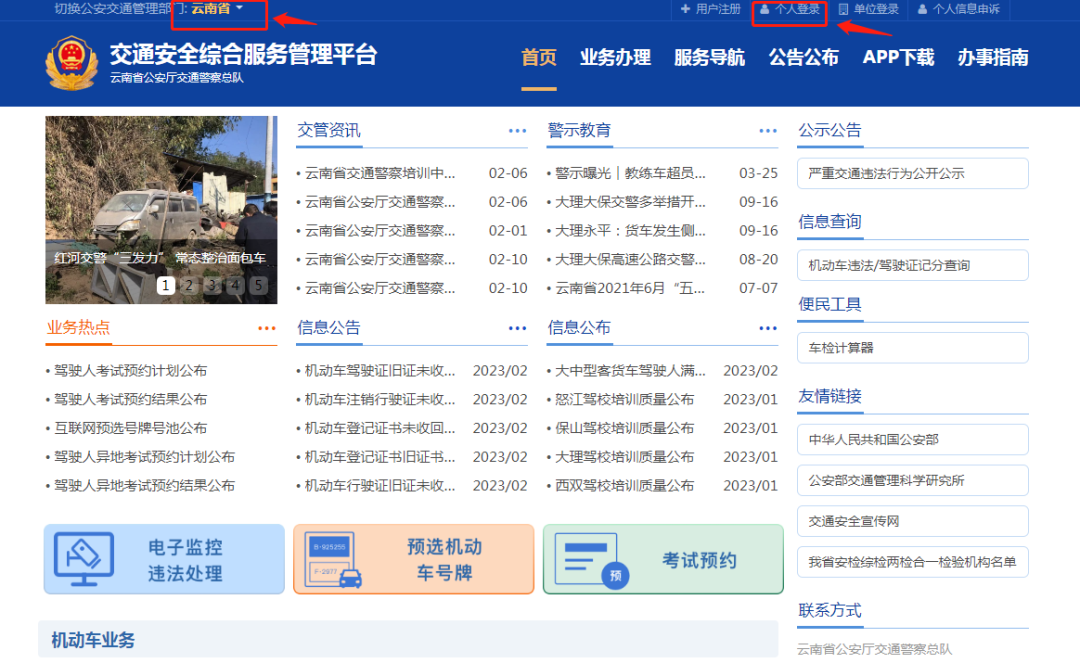The image size is (1080, 663).
Task: Go to the 首页 tab
Action: 539,57
